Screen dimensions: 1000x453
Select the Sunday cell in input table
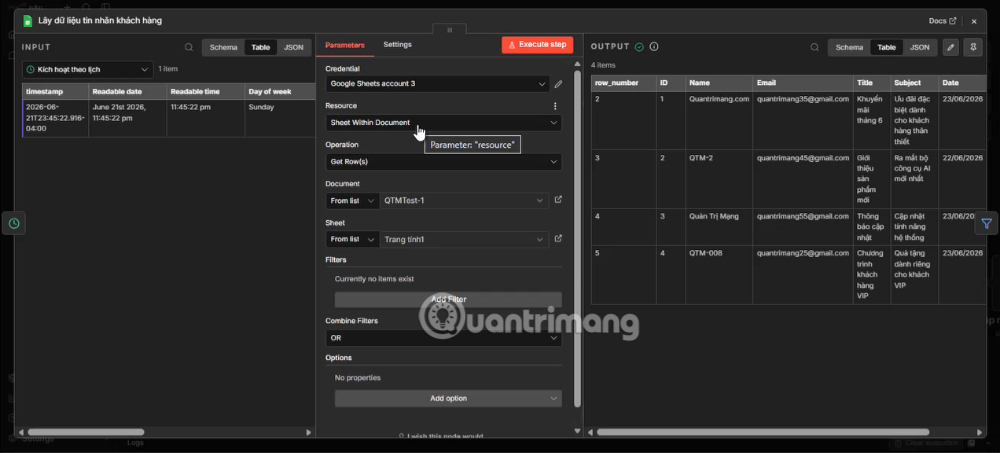coord(280,119)
